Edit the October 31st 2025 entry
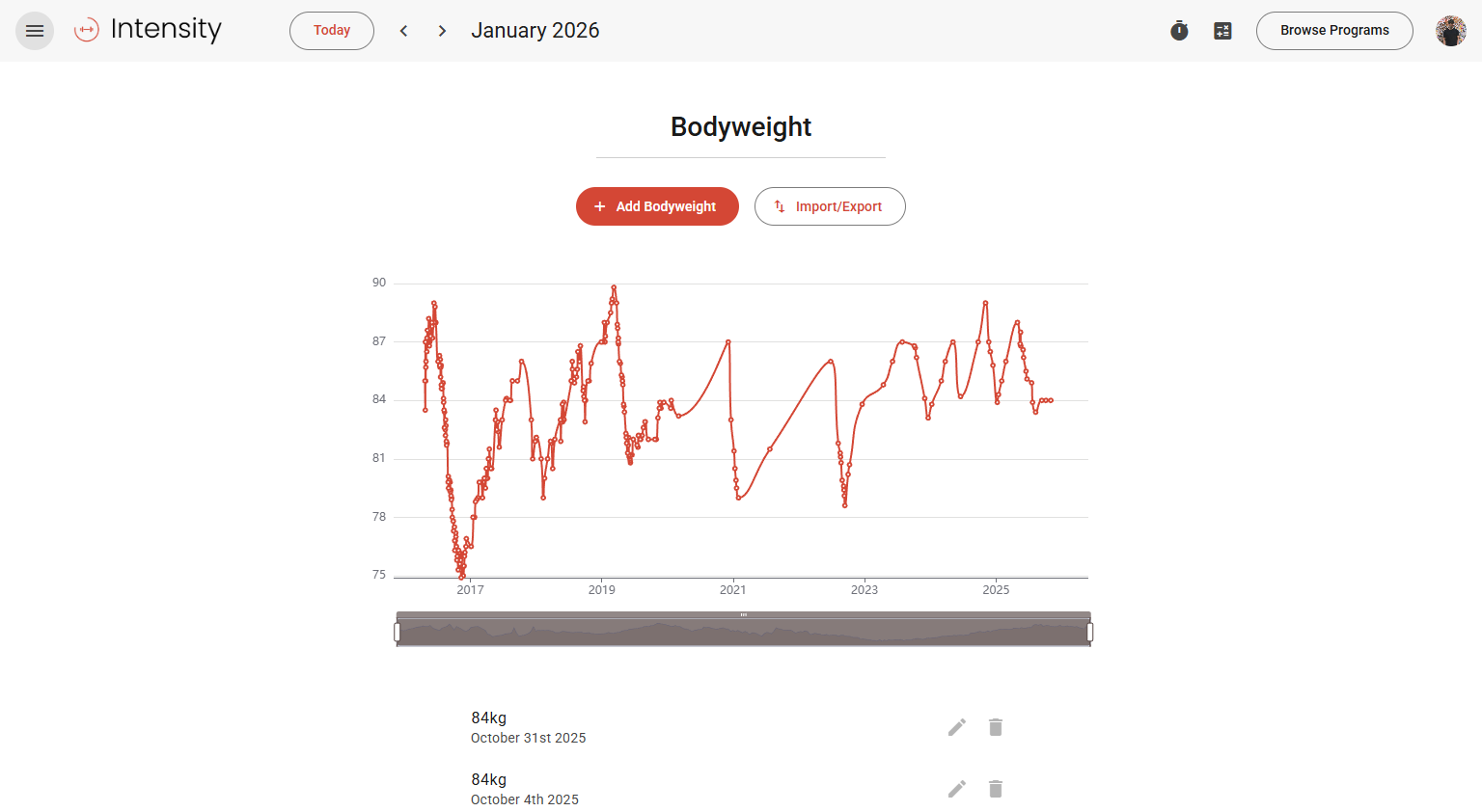The height and width of the screenshot is (812, 1482). pos(956,727)
